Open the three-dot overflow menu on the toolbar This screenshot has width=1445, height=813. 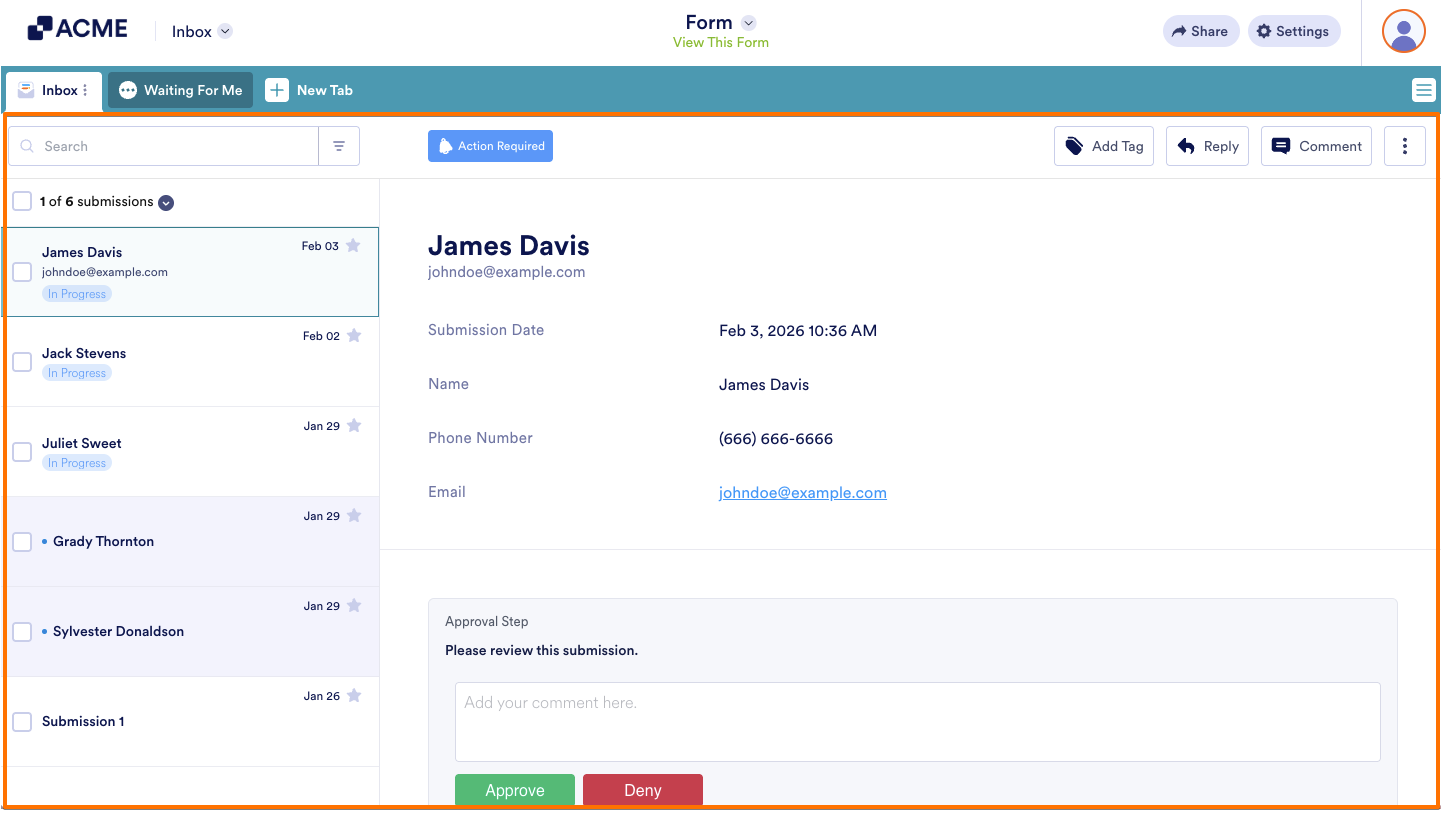click(x=1405, y=145)
